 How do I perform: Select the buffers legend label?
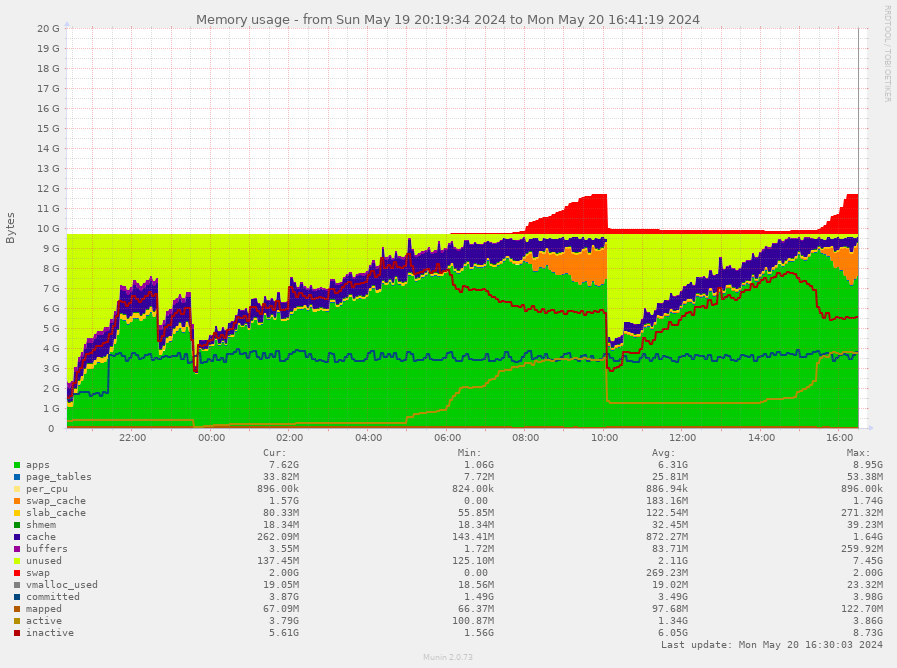pyautogui.click(x=46, y=549)
